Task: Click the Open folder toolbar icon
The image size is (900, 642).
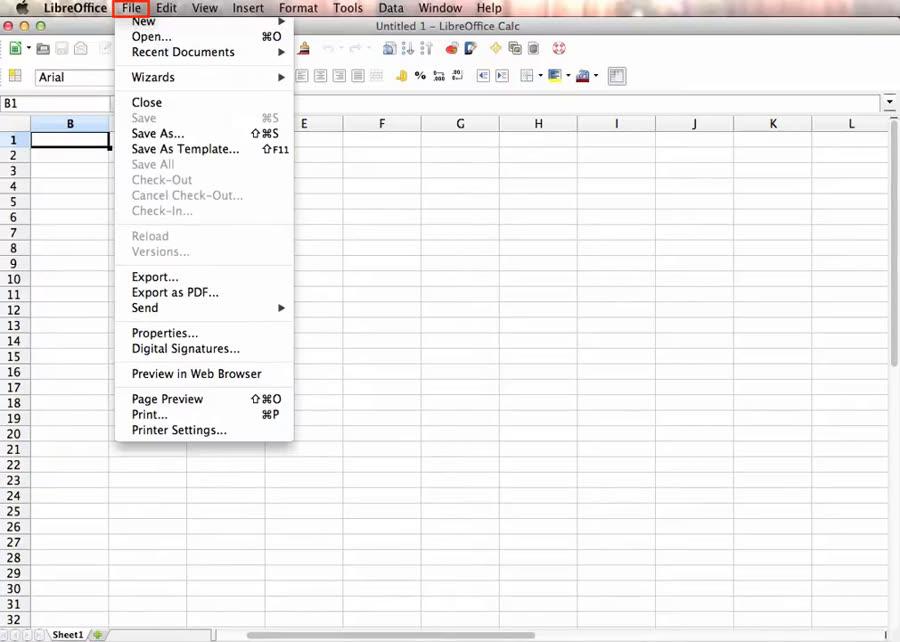Action: tap(43, 49)
